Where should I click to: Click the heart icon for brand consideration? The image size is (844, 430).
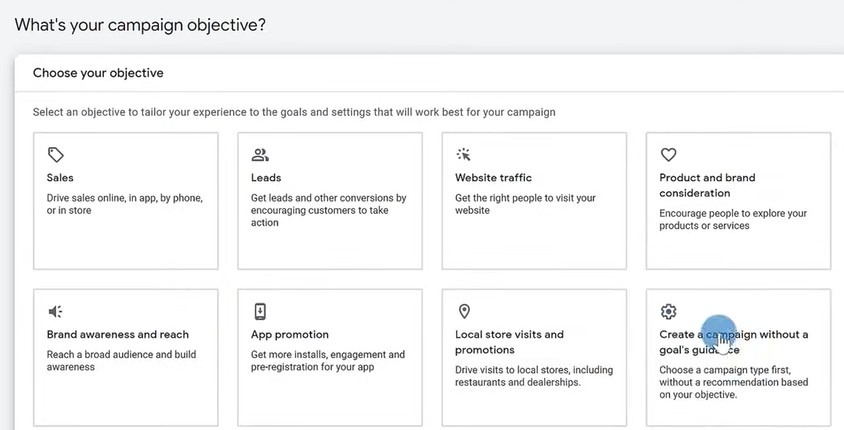tap(669, 155)
